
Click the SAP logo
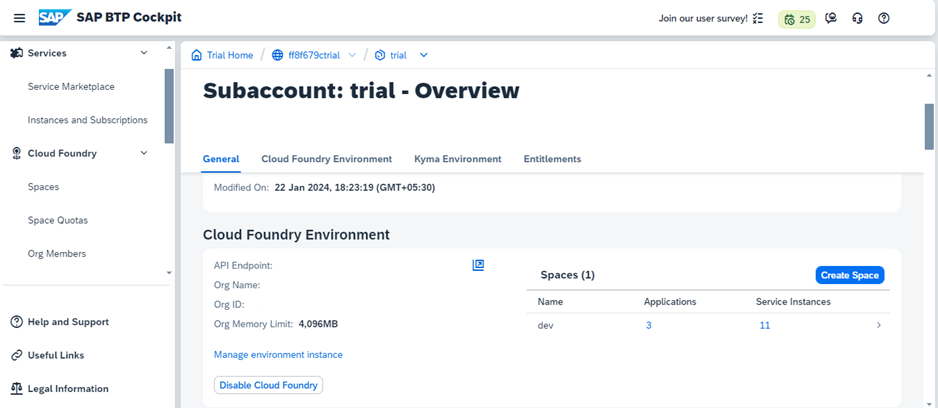pos(54,18)
